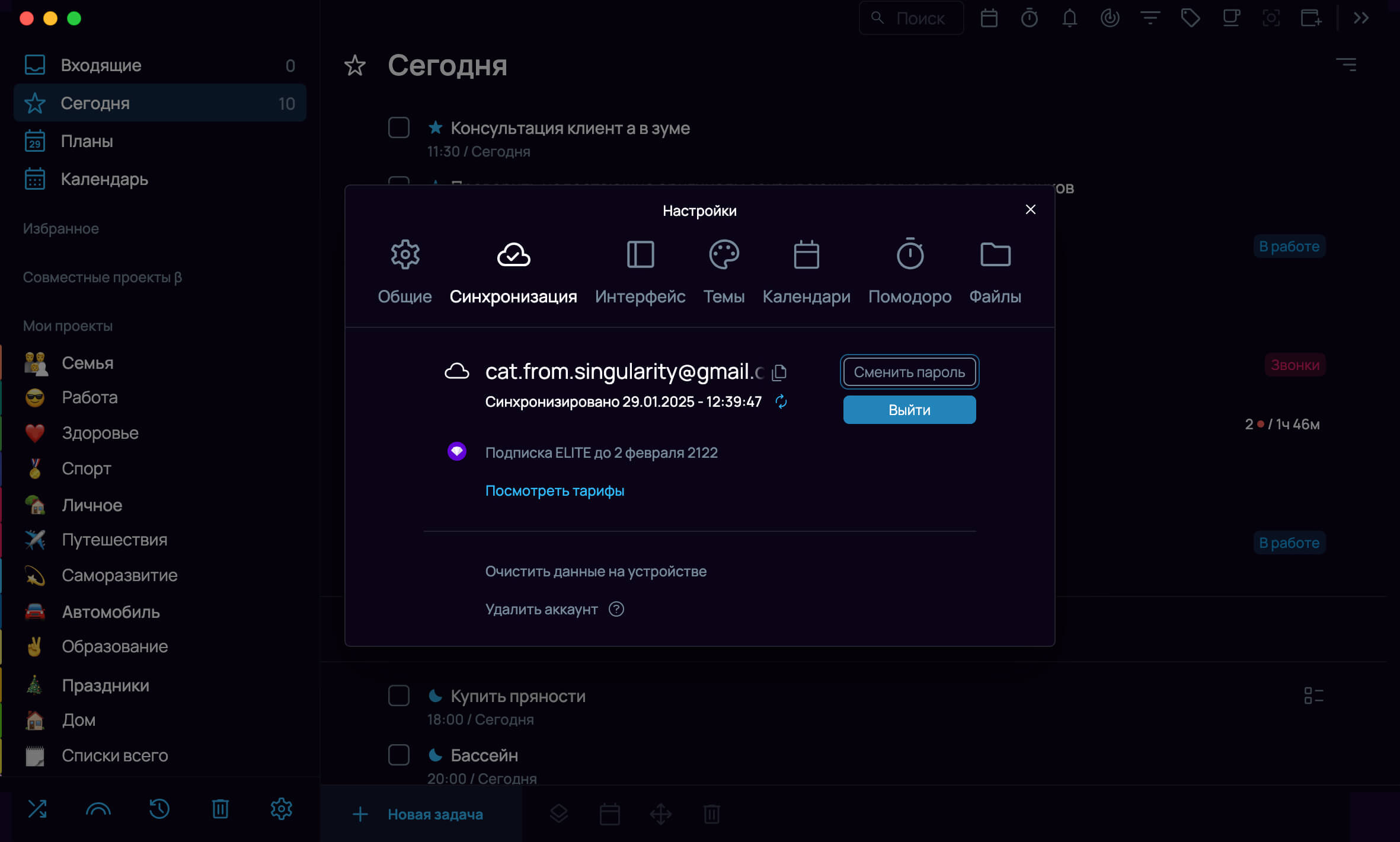The image size is (1400, 842).
Task: Open the calendar icon in top toolbar
Action: [989, 18]
